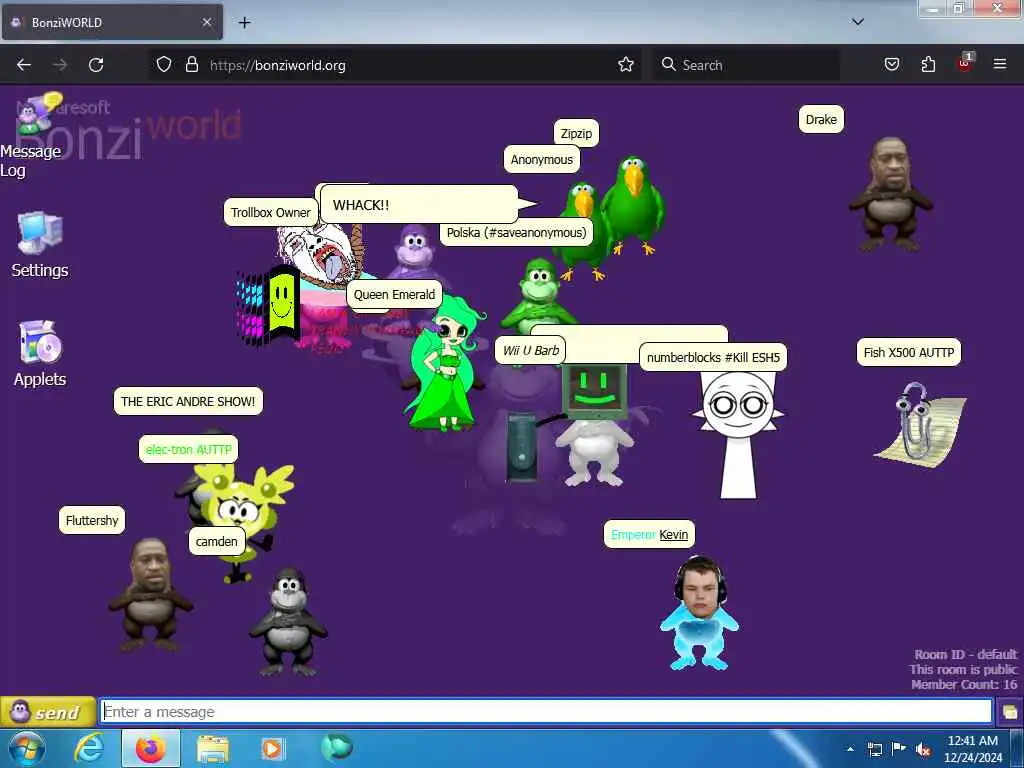
Task: Open Windows Media Player taskbar icon
Action: click(x=273, y=748)
